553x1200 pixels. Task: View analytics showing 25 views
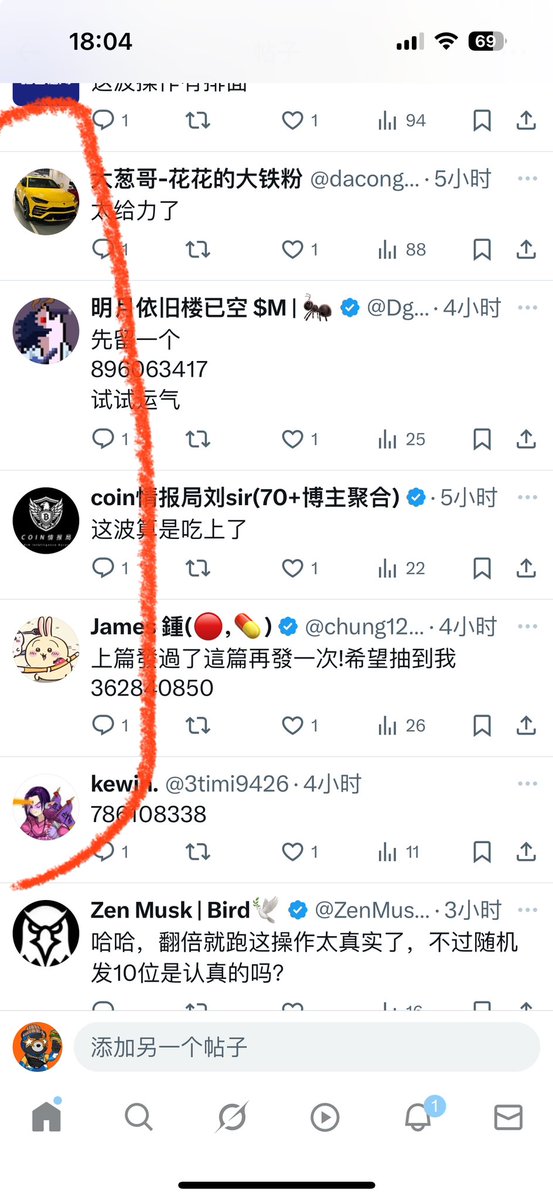point(401,438)
